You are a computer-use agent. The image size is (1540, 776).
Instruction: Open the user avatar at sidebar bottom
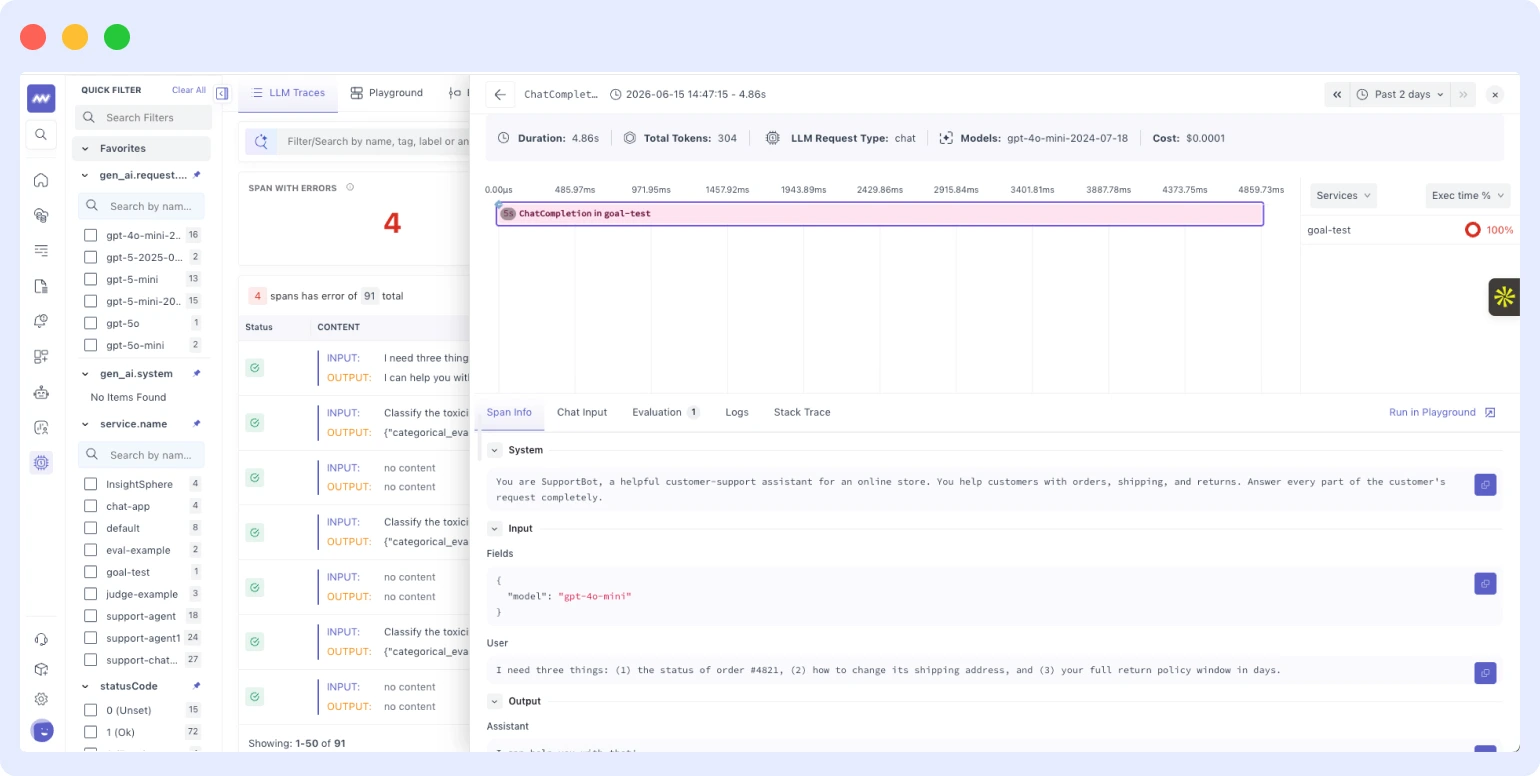42,730
